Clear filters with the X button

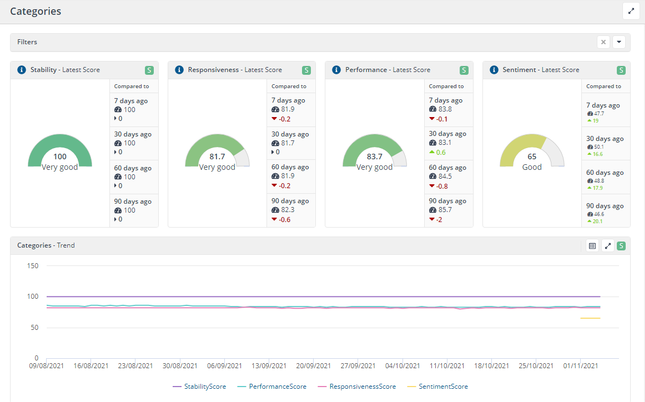pos(603,42)
